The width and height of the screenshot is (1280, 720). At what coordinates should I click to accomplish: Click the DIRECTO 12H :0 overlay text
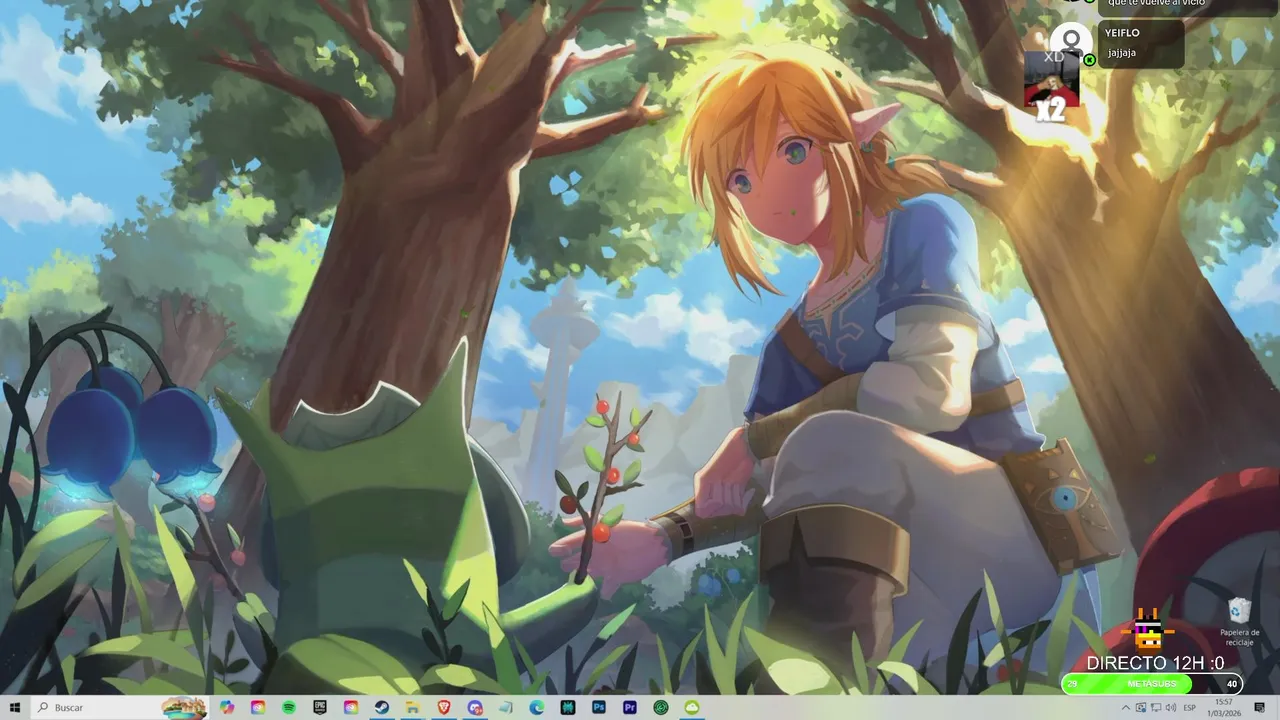tap(1155, 663)
